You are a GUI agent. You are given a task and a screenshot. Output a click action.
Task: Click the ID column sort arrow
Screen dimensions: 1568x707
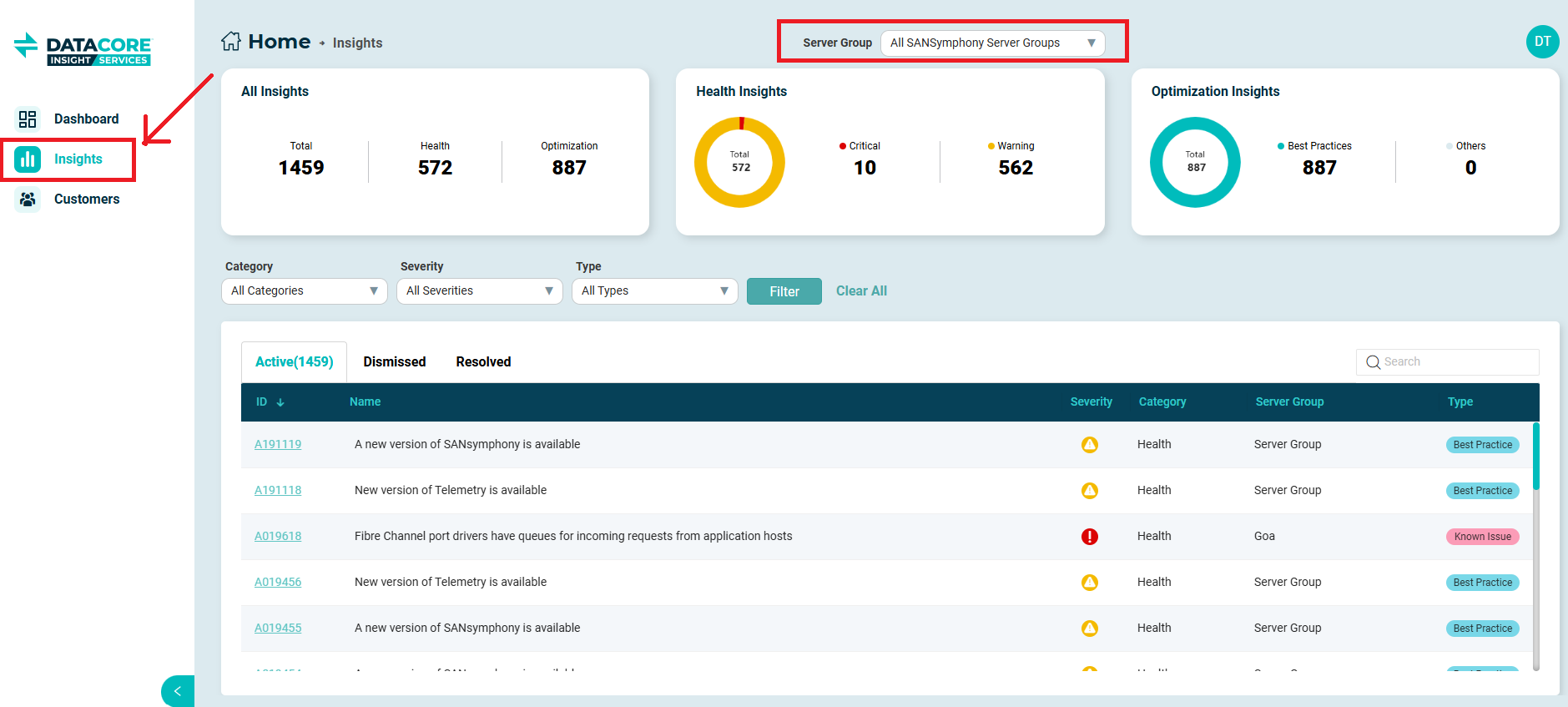coord(280,402)
